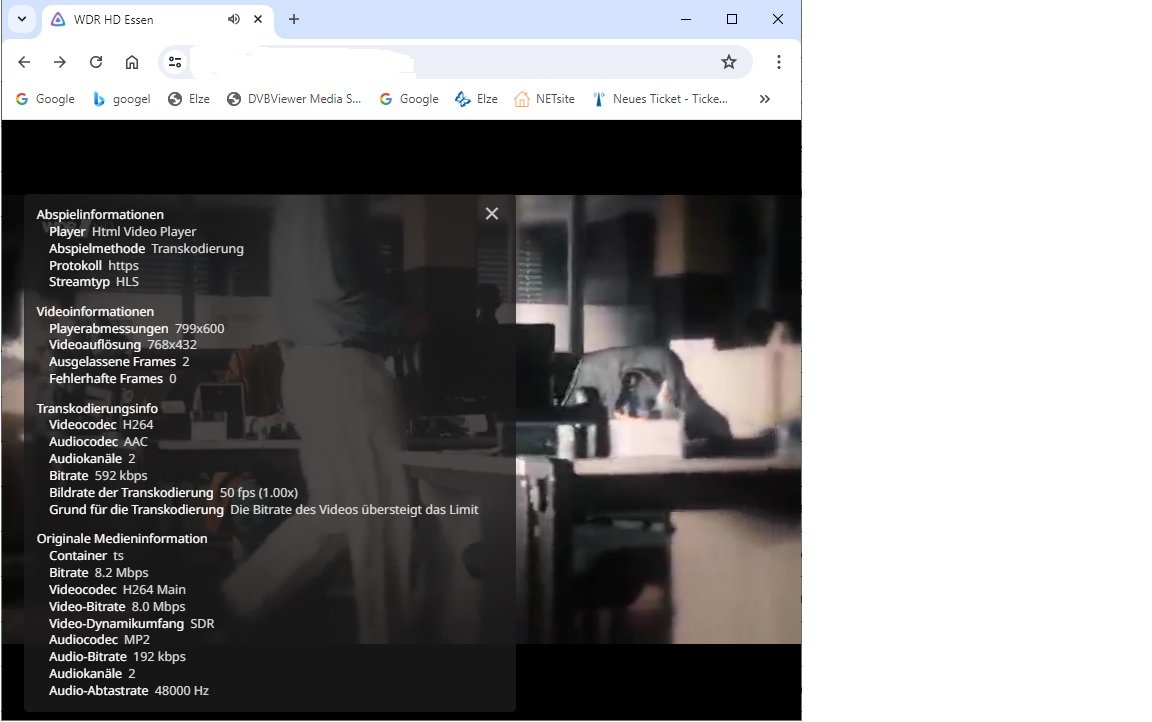Open the googel Bing bookmark
1152x722 pixels.
coord(122,99)
